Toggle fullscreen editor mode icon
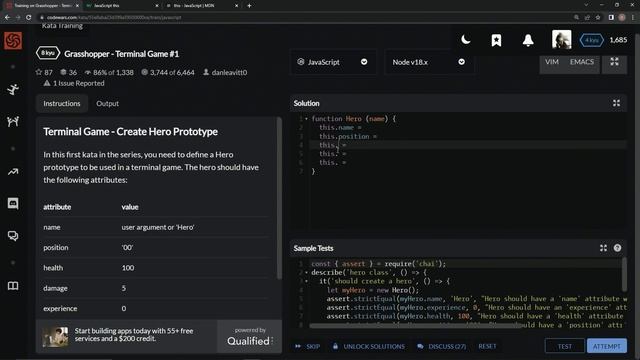The image size is (640, 360). [614, 62]
